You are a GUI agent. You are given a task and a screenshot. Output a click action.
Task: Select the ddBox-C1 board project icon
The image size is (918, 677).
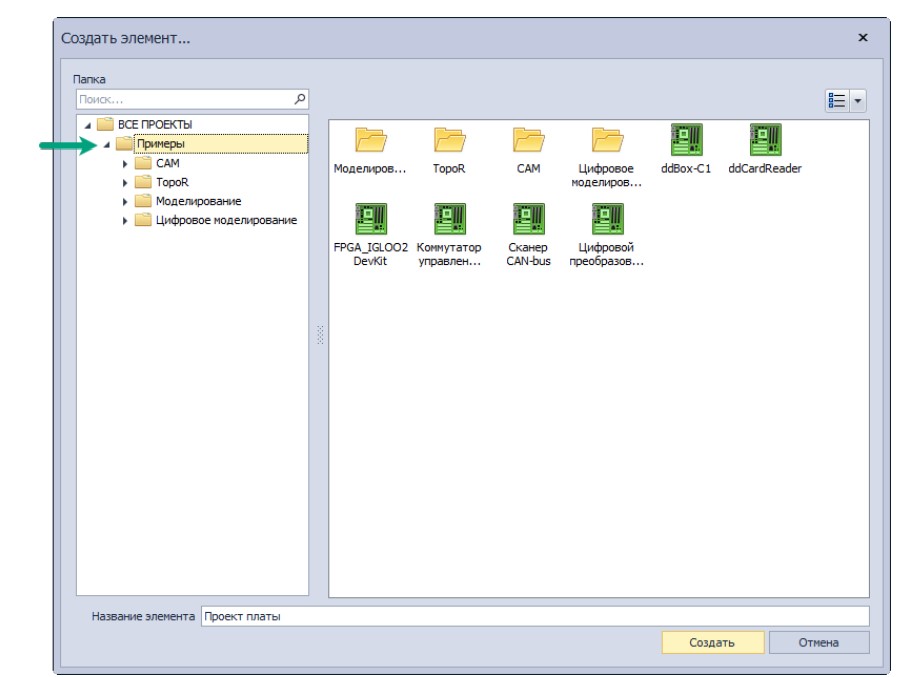click(x=686, y=140)
